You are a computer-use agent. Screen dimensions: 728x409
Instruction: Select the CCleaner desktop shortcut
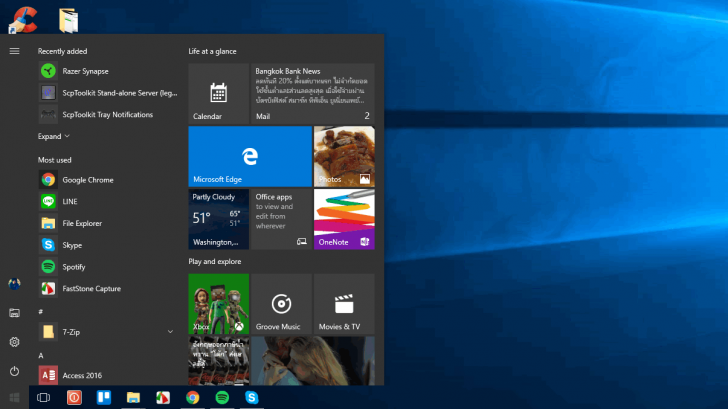[23, 19]
